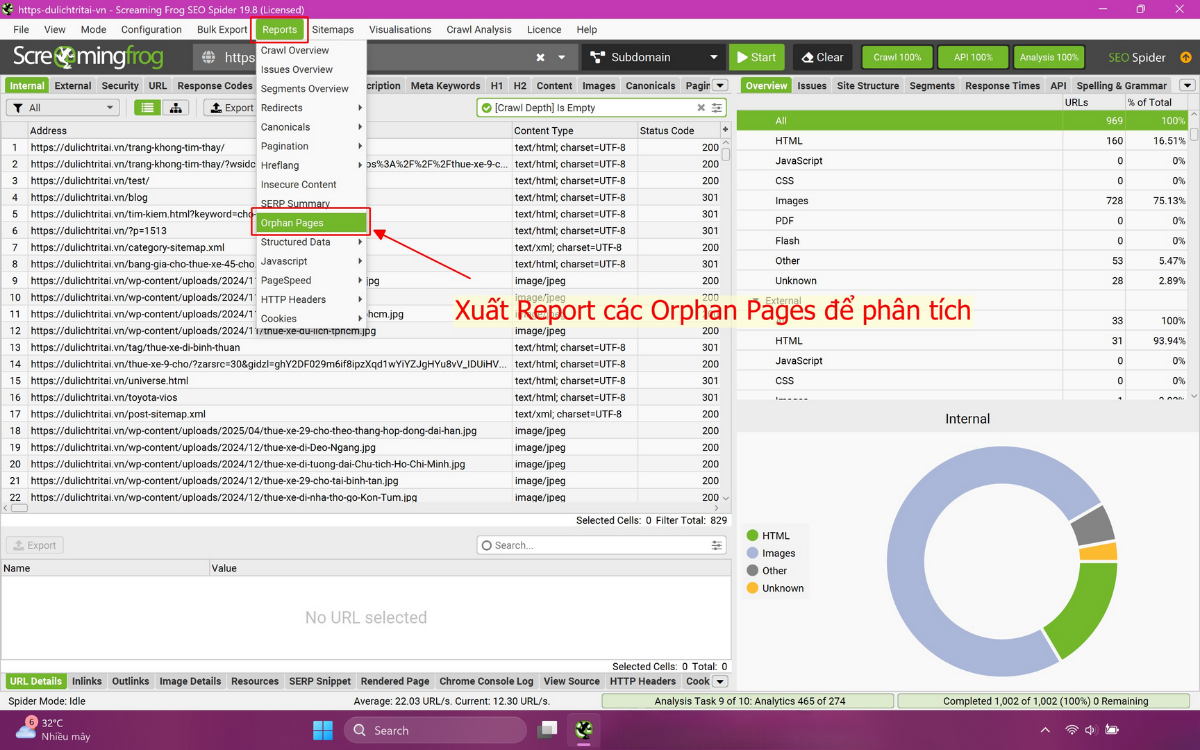Select the list view icon in toolbar
This screenshot has width=1200, height=750.
[145, 107]
